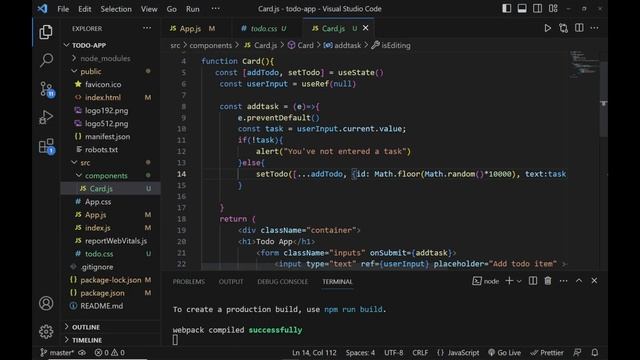Open the Extensions view
The height and width of the screenshot is (360, 640).
point(47,146)
